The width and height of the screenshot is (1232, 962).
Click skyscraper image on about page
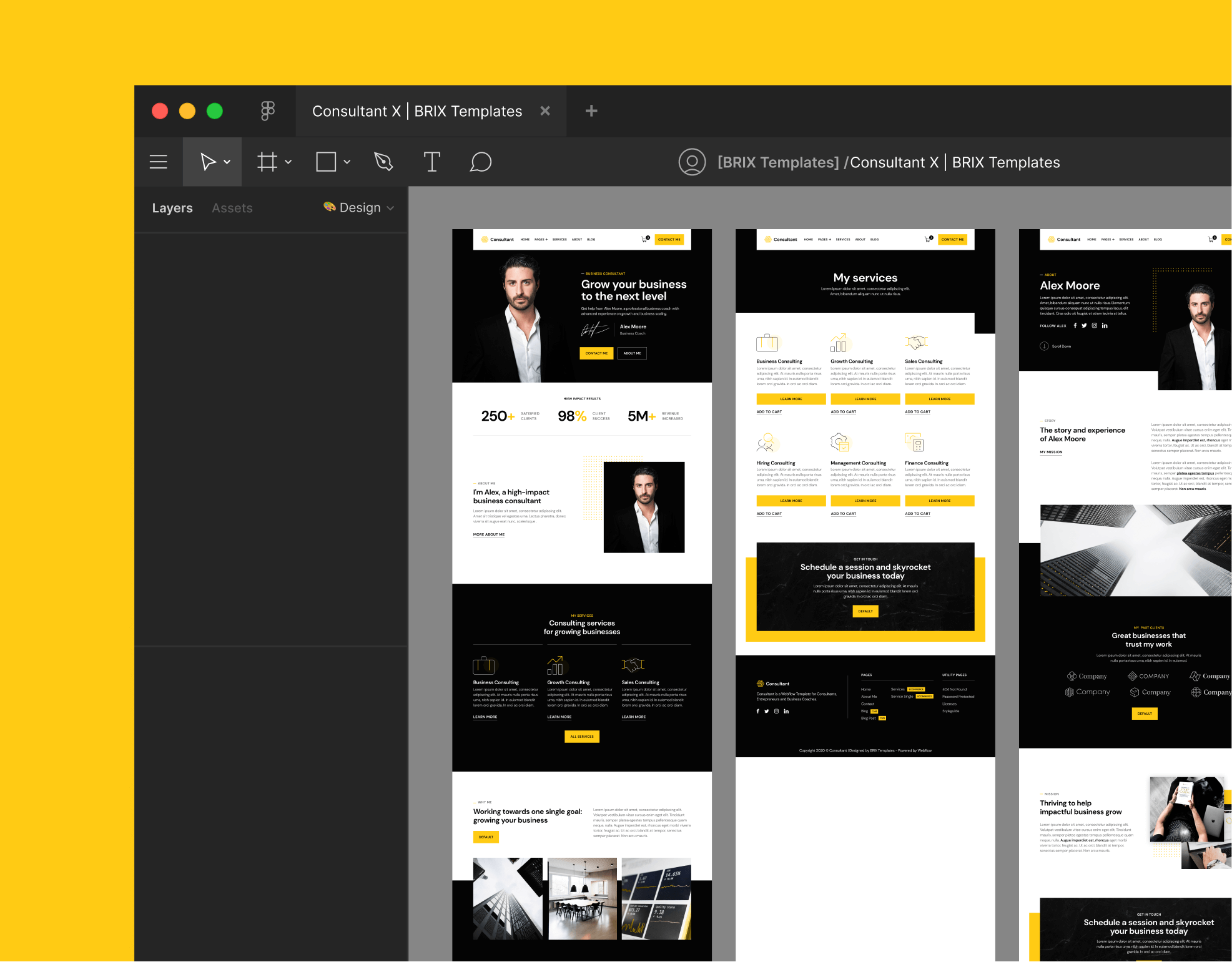(1135, 551)
